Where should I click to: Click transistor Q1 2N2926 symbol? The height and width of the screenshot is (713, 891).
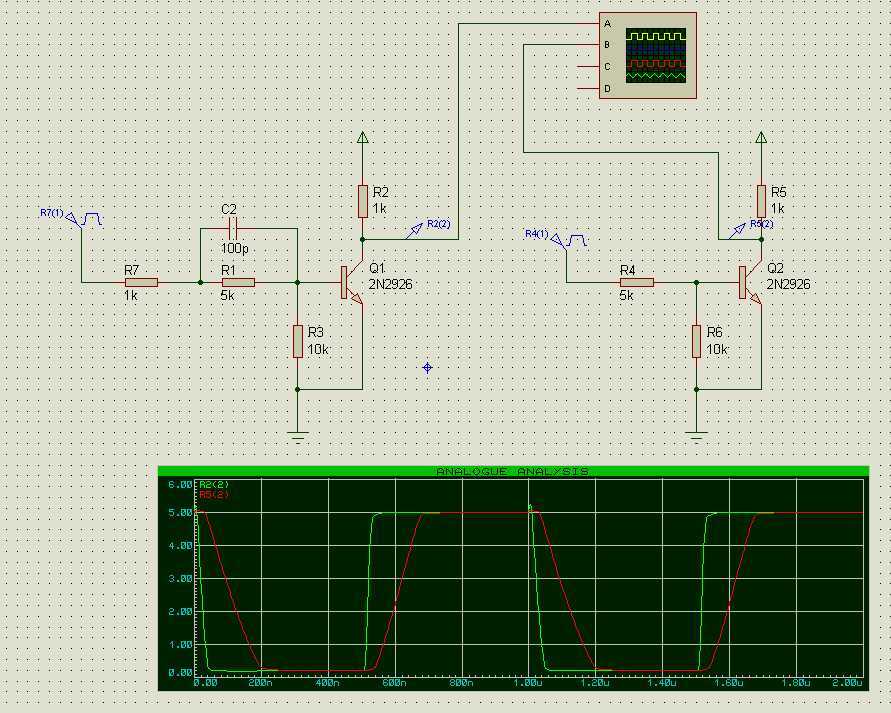pyautogui.click(x=352, y=282)
